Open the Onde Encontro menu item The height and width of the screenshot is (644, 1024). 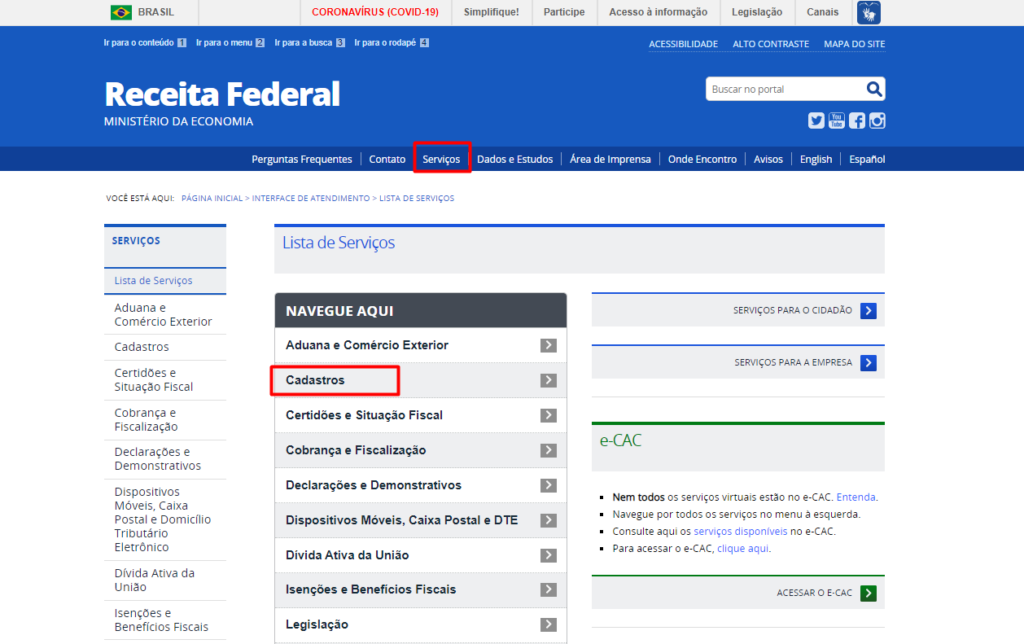tap(702, 159)
